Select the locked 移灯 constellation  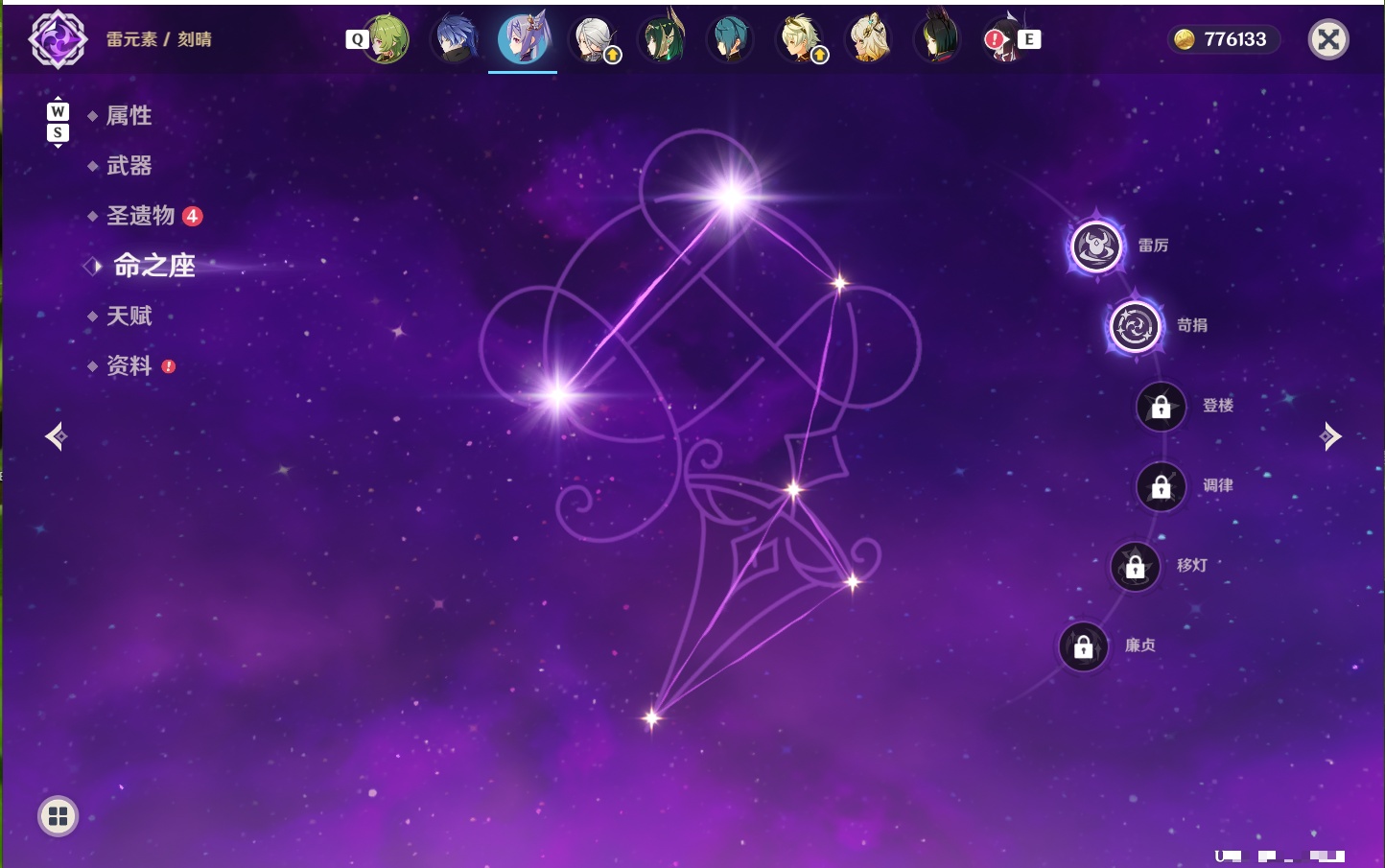tap(1135, 566)
